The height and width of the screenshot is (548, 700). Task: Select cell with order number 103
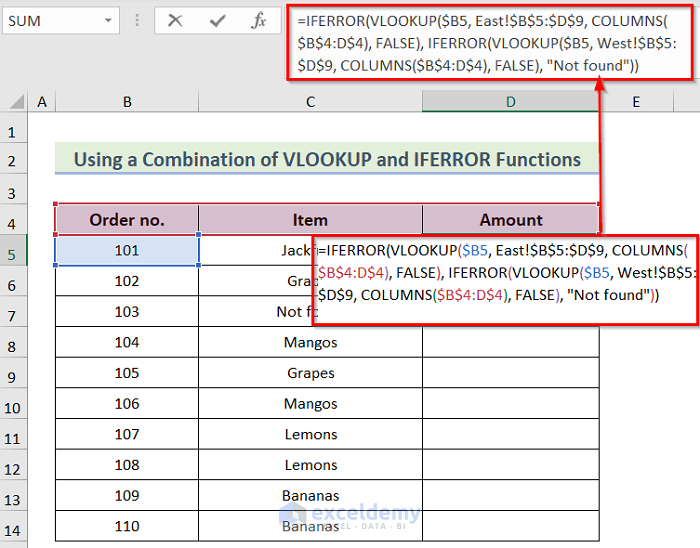127,311
